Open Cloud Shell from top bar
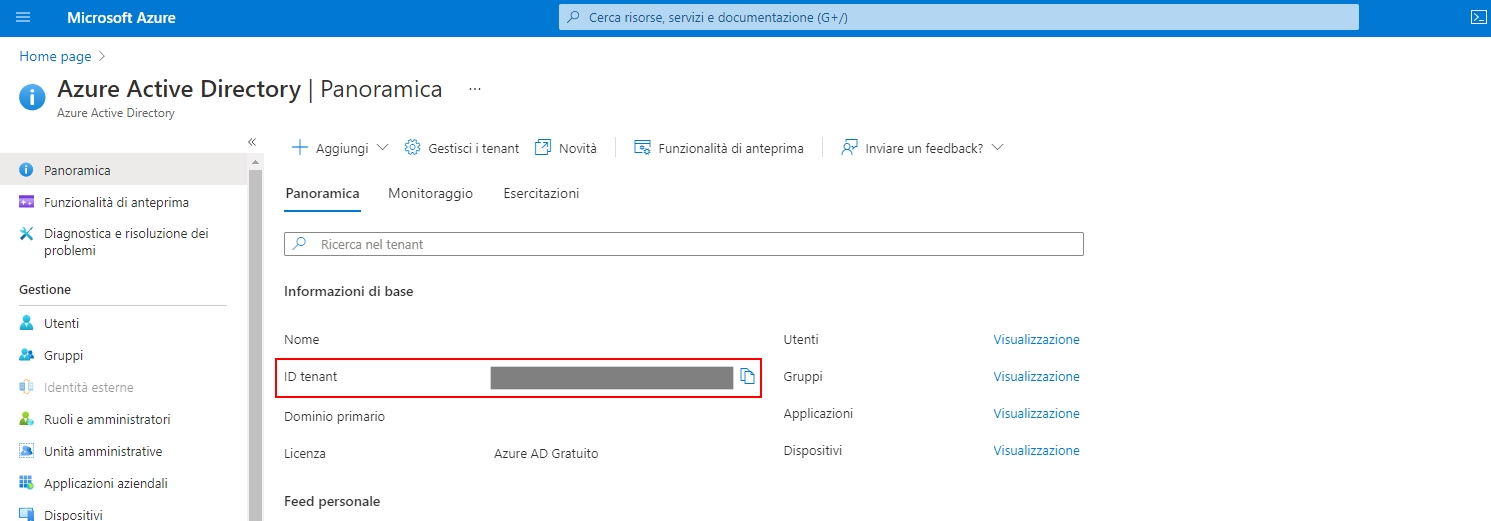This screenshot has height=521, width=1491. click(x=1477, y=17)
